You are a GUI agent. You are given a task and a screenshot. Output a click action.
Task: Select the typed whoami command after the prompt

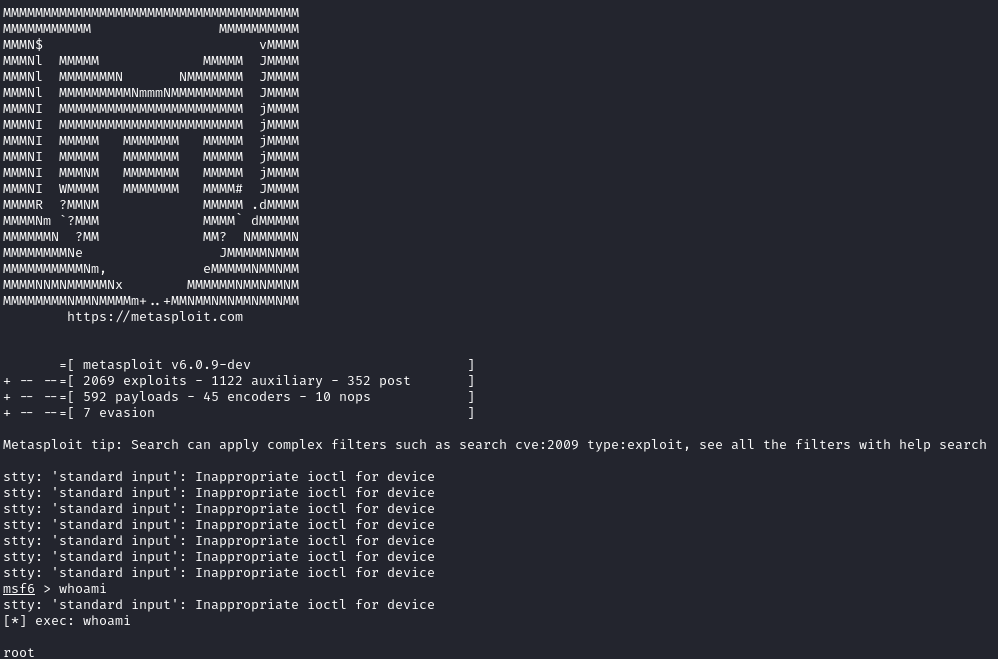[82, 589]
